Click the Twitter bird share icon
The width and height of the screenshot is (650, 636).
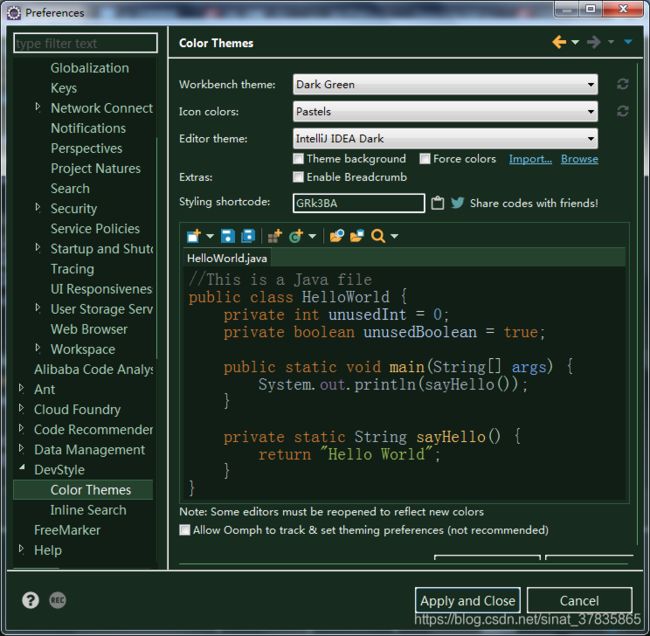pos(457,203)
